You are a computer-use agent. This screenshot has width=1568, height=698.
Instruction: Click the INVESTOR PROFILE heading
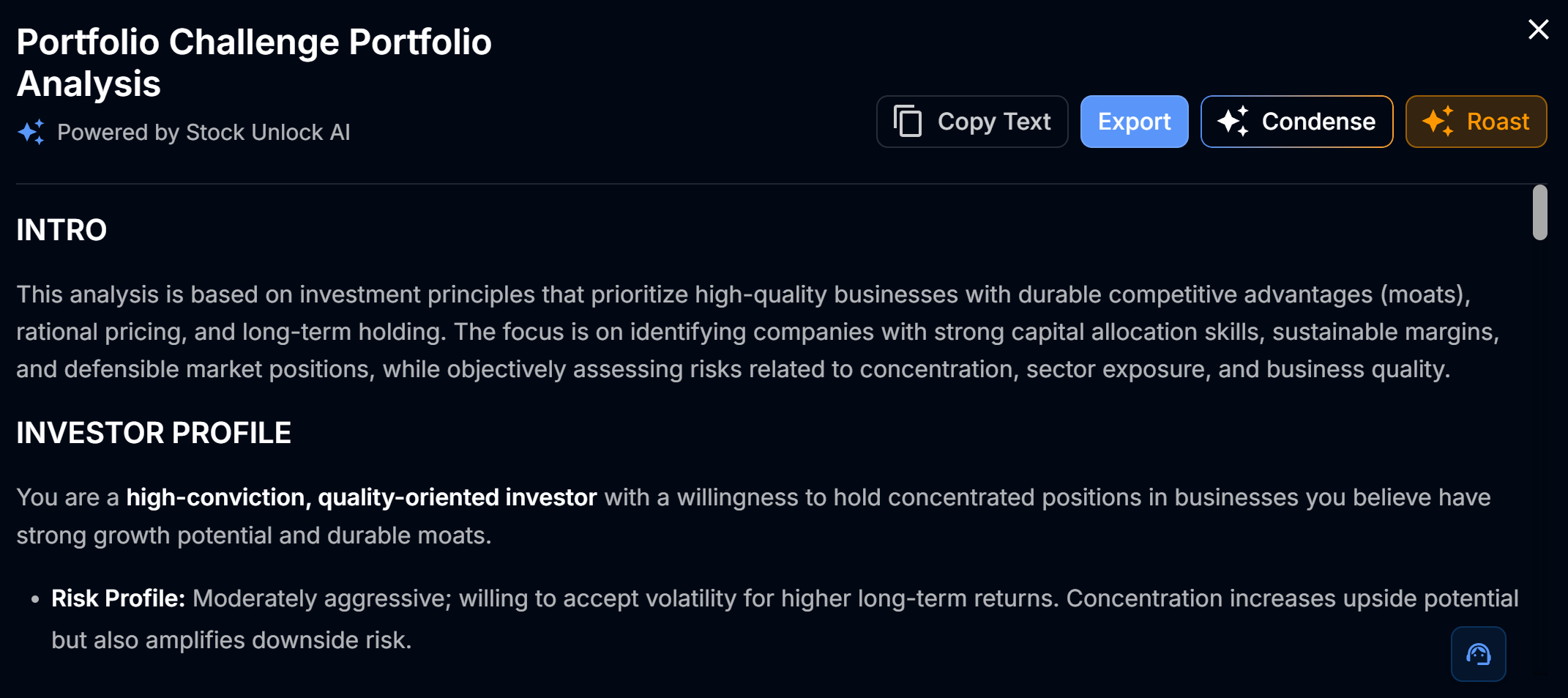154,433
